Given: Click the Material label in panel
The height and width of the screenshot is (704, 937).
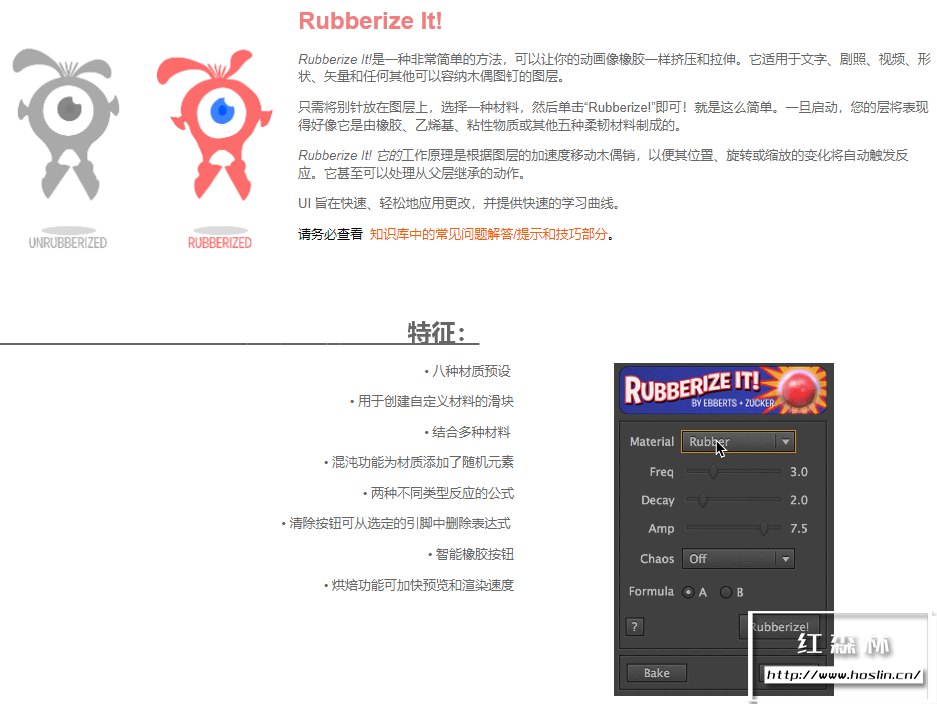Looking at the screenshot, I should [651, 442].
